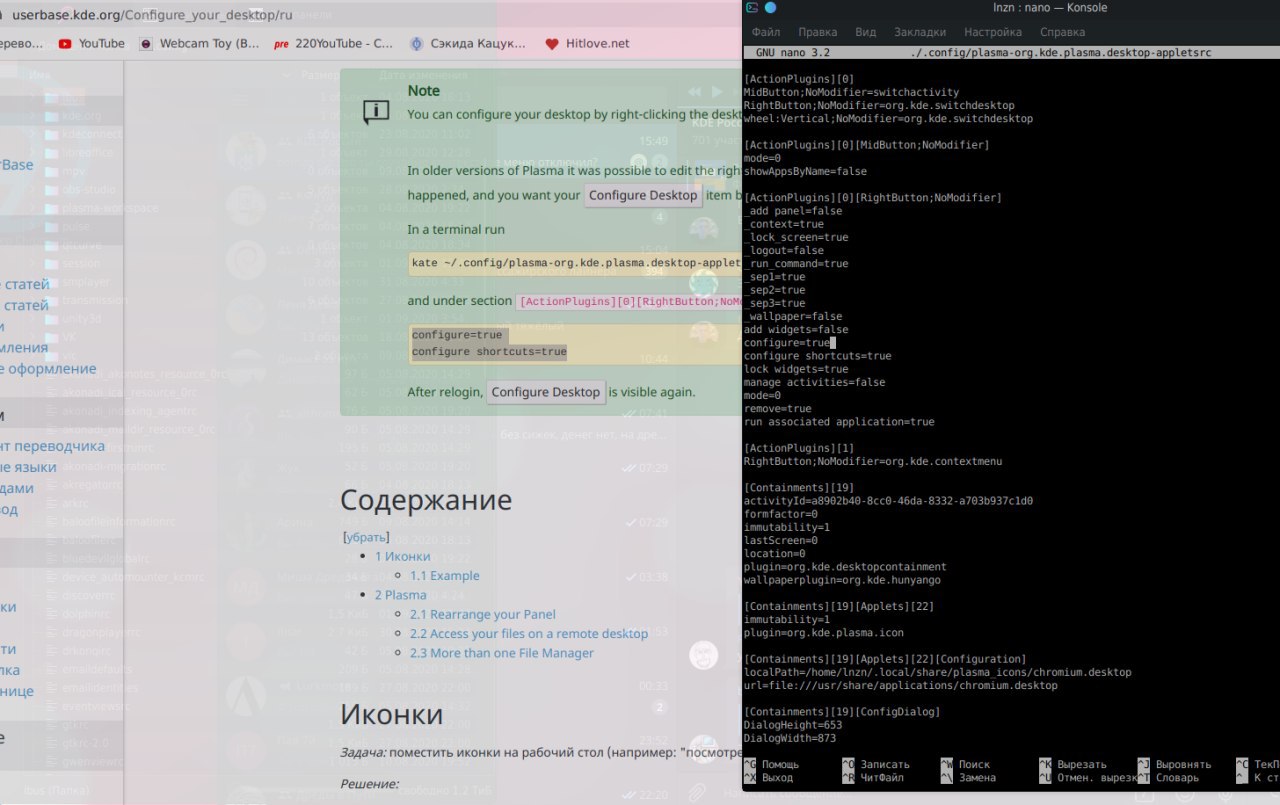The height and width of the screenshot is (805, 1280).
Task: Click the '^J Выровнять' nano shortcut hint
Action: [1174, 764]
